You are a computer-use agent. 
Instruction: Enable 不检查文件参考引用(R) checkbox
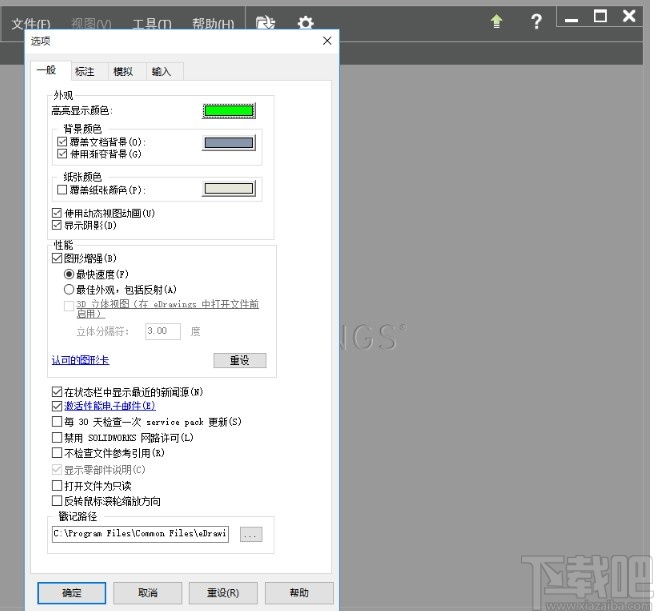point(57,452)
